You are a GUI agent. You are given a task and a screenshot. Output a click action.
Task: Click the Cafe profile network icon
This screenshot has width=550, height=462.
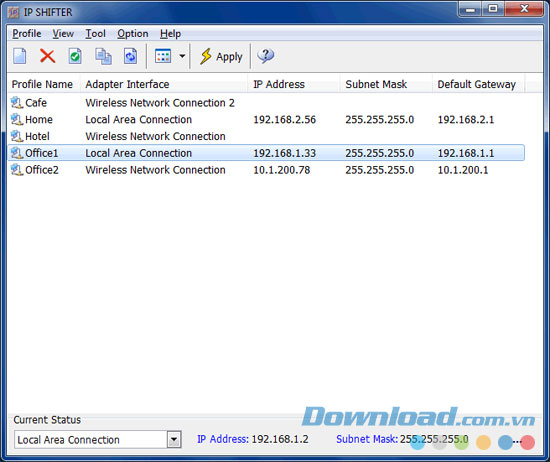coord(17,102)
